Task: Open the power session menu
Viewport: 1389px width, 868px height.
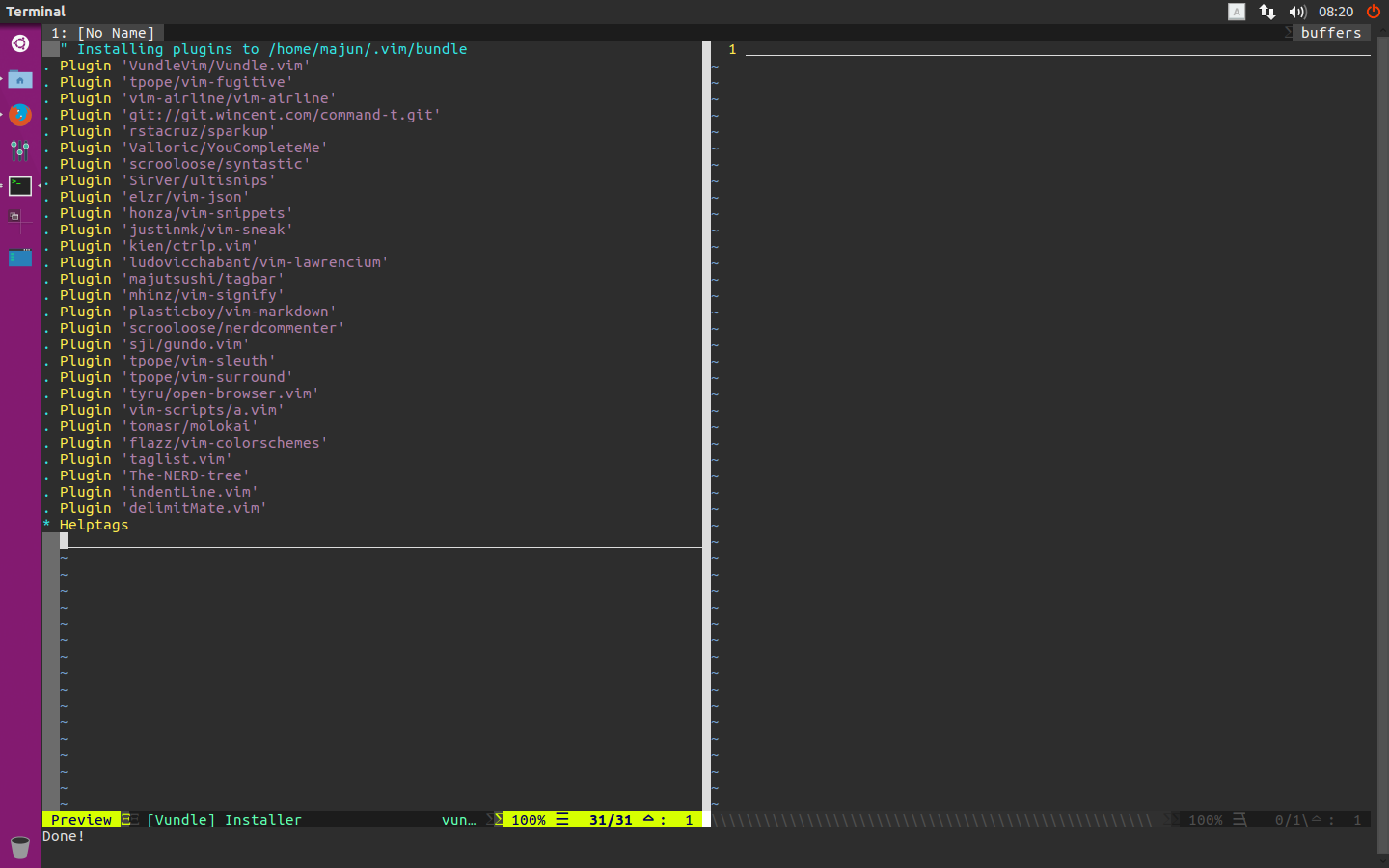Action: click(x=1374, y=12)
